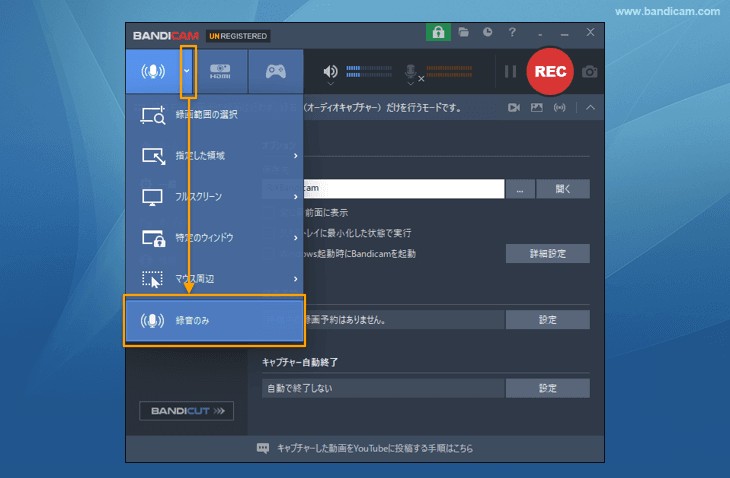730x478 pixels.
Task: Open the YouTube upload guide link
Action: [x=375, y=448]
